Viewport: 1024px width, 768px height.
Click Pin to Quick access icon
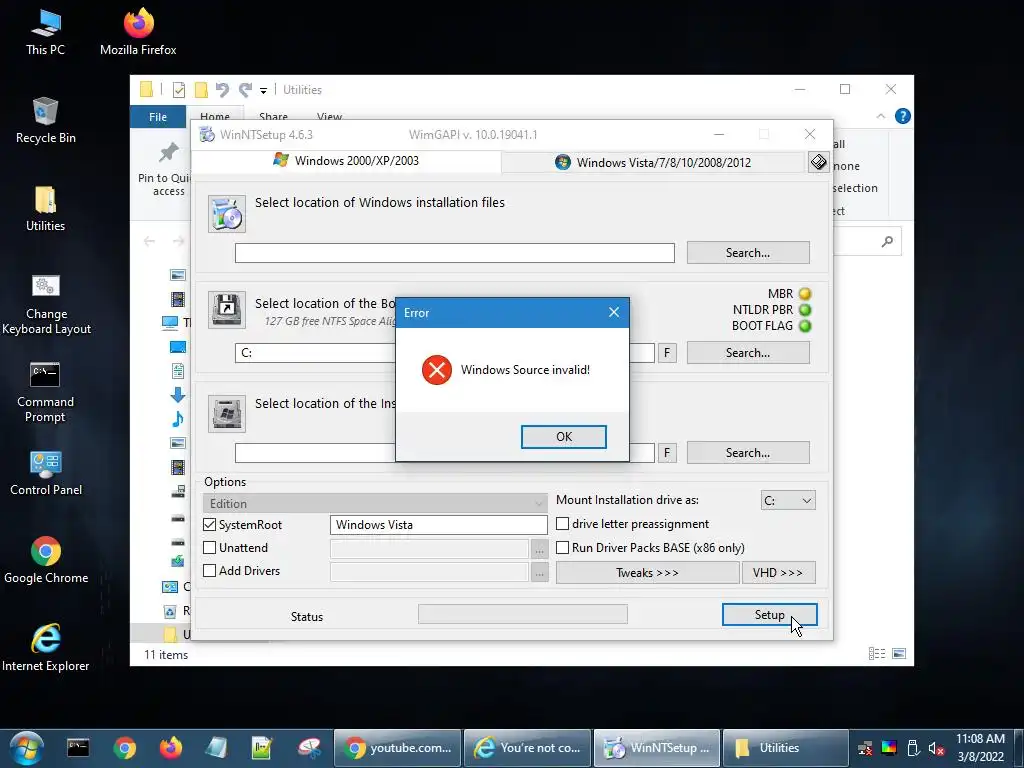[168, 152]
